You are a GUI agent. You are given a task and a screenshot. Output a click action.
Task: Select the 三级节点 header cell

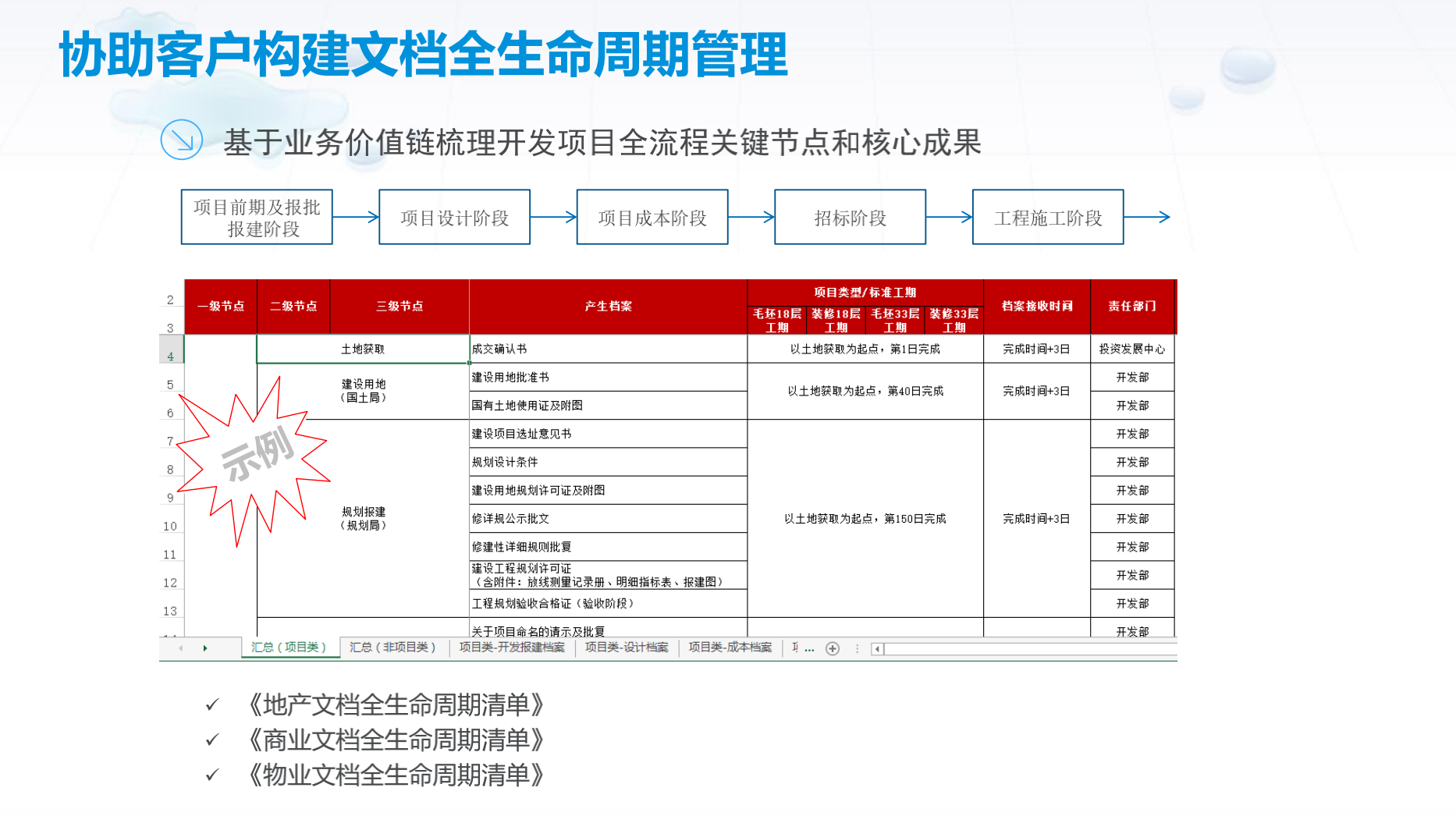point(400,307)
